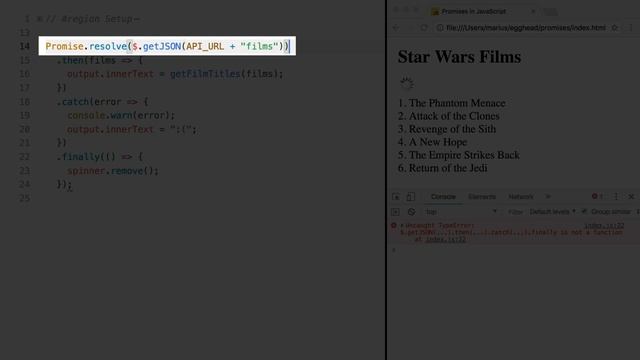This screenshot has width=640, height=360.
Task: Unfold the #region Setup marker on line 1
Action: 39,19
